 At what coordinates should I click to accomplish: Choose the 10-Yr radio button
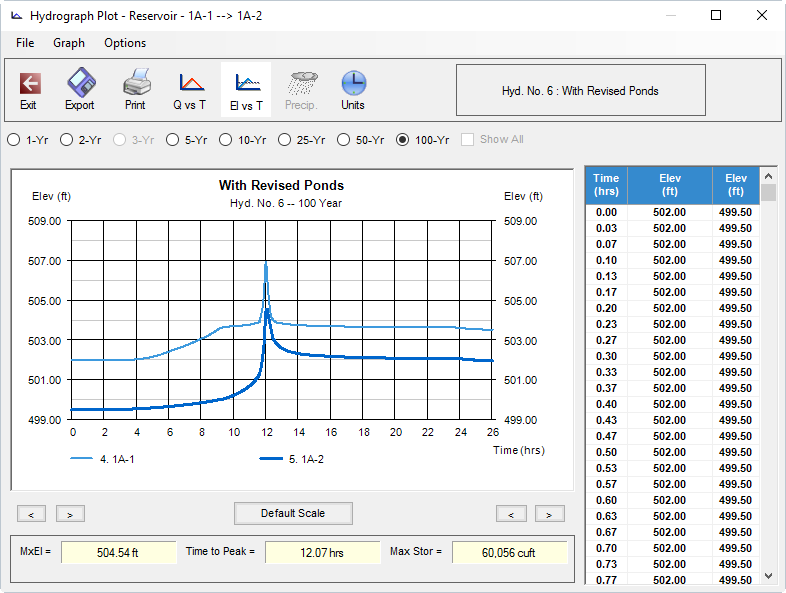(x=226, y=140)
